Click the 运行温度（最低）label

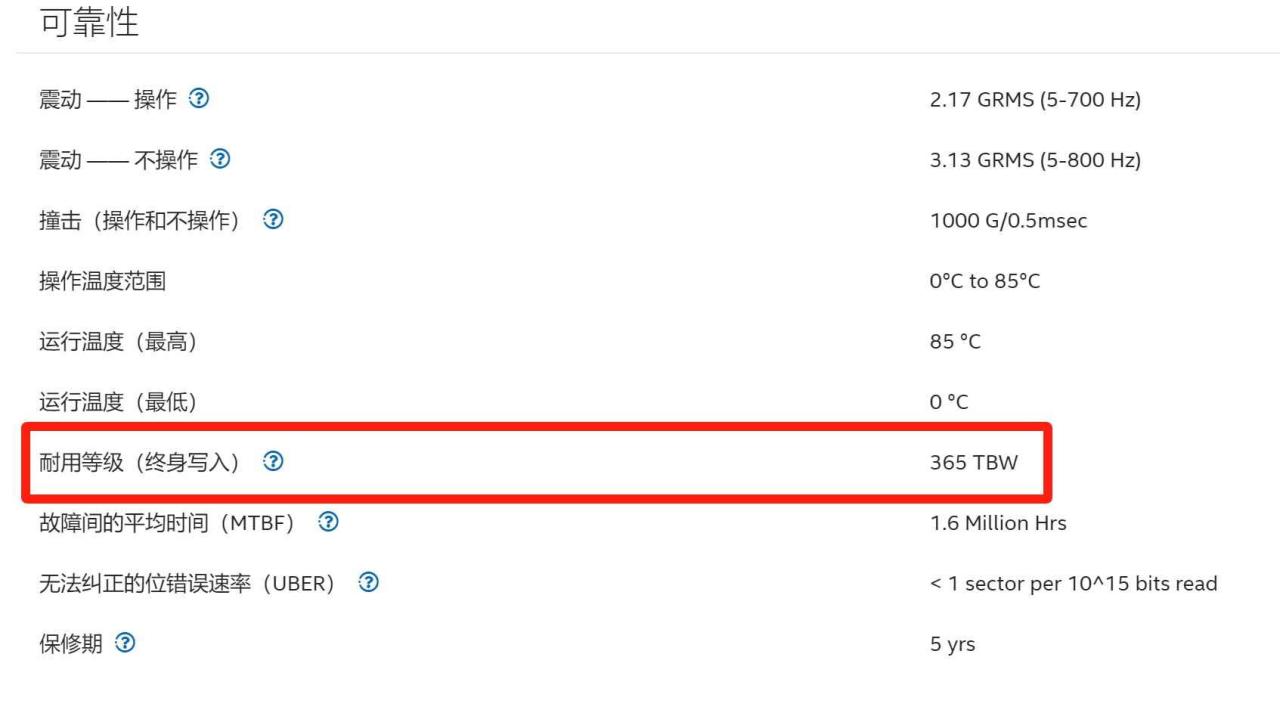tap(118, 402)
